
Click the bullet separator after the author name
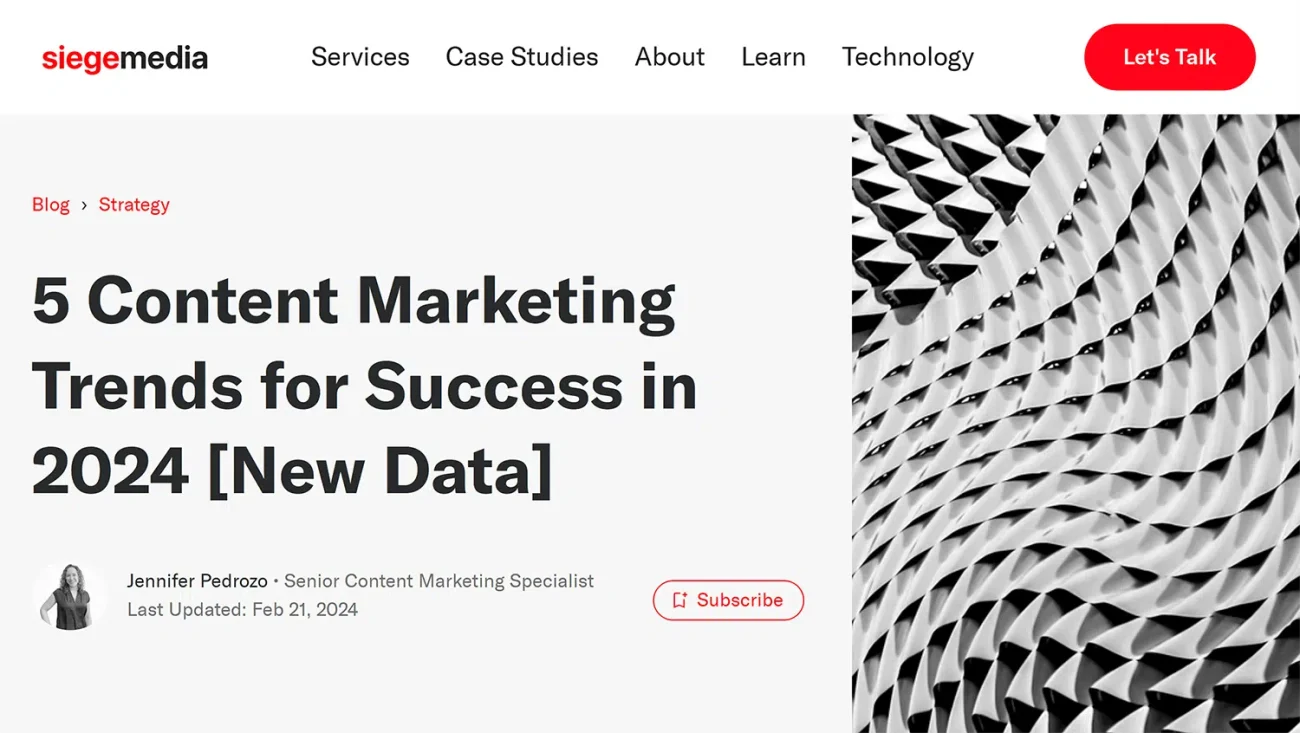tap(276, 581)
